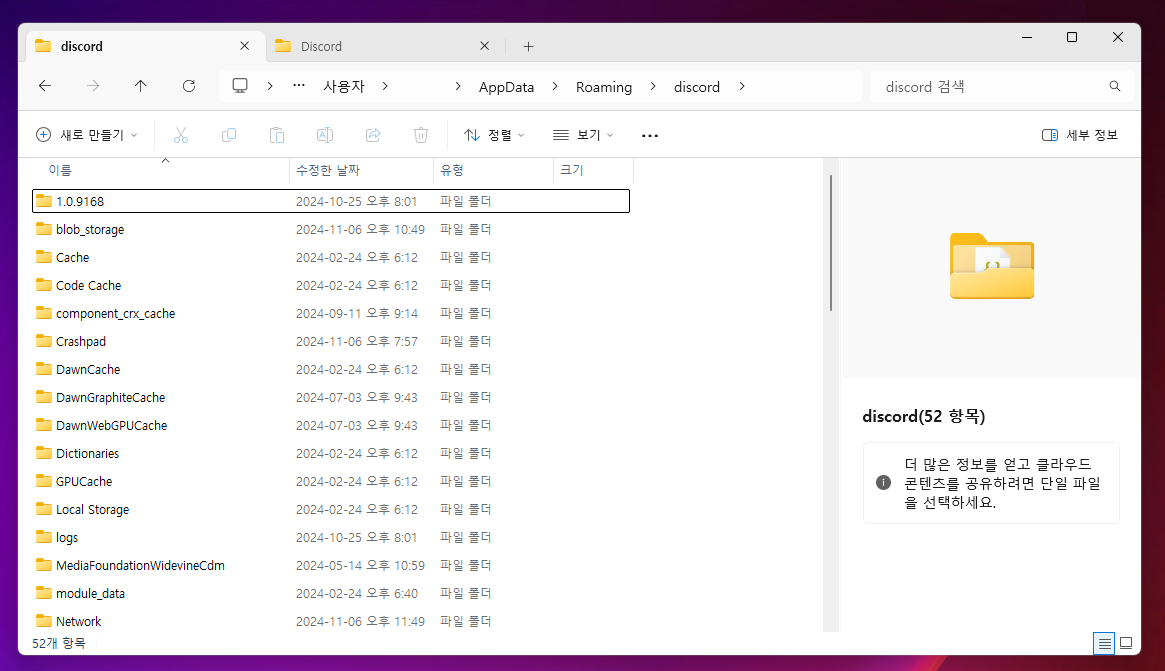Select the MediaFoundationWidevineCdm folder
This screenshot has height=671, width=1165.
click(331, 565)
